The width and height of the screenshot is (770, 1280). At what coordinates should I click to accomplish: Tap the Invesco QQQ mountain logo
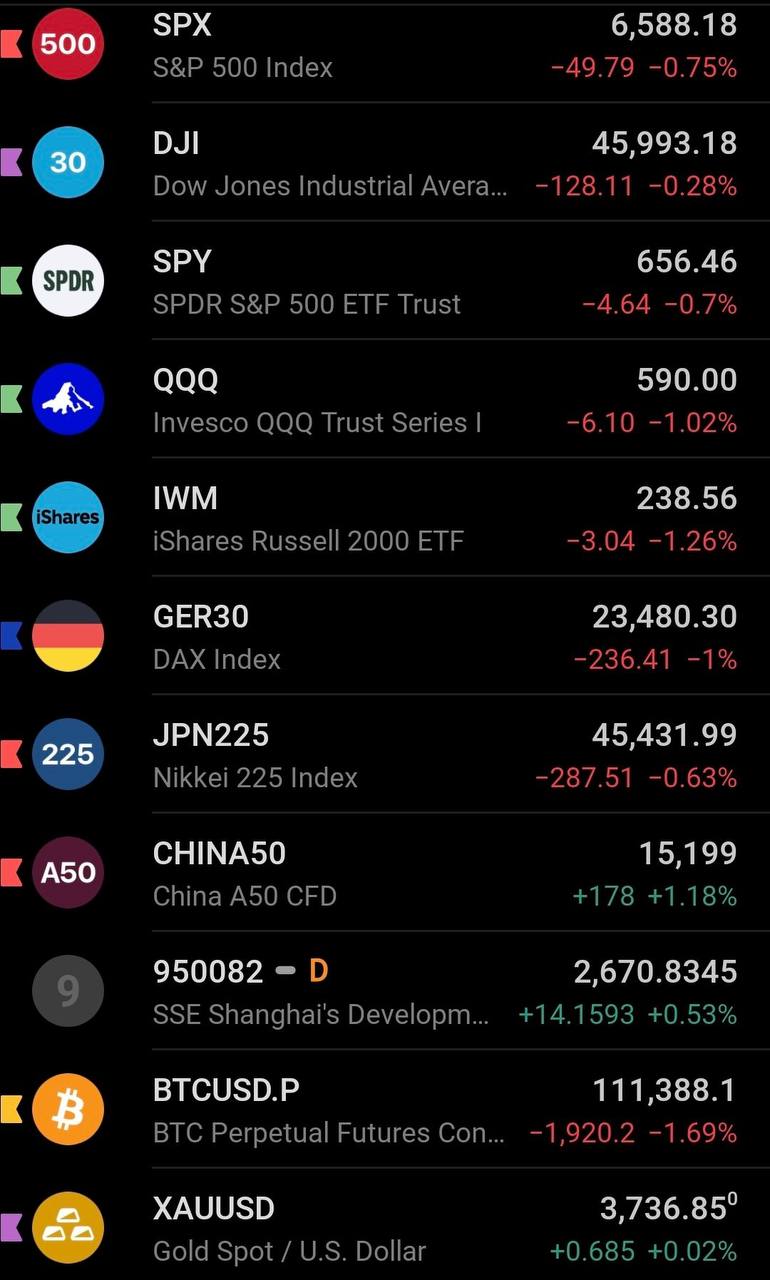tap(68, 399)
